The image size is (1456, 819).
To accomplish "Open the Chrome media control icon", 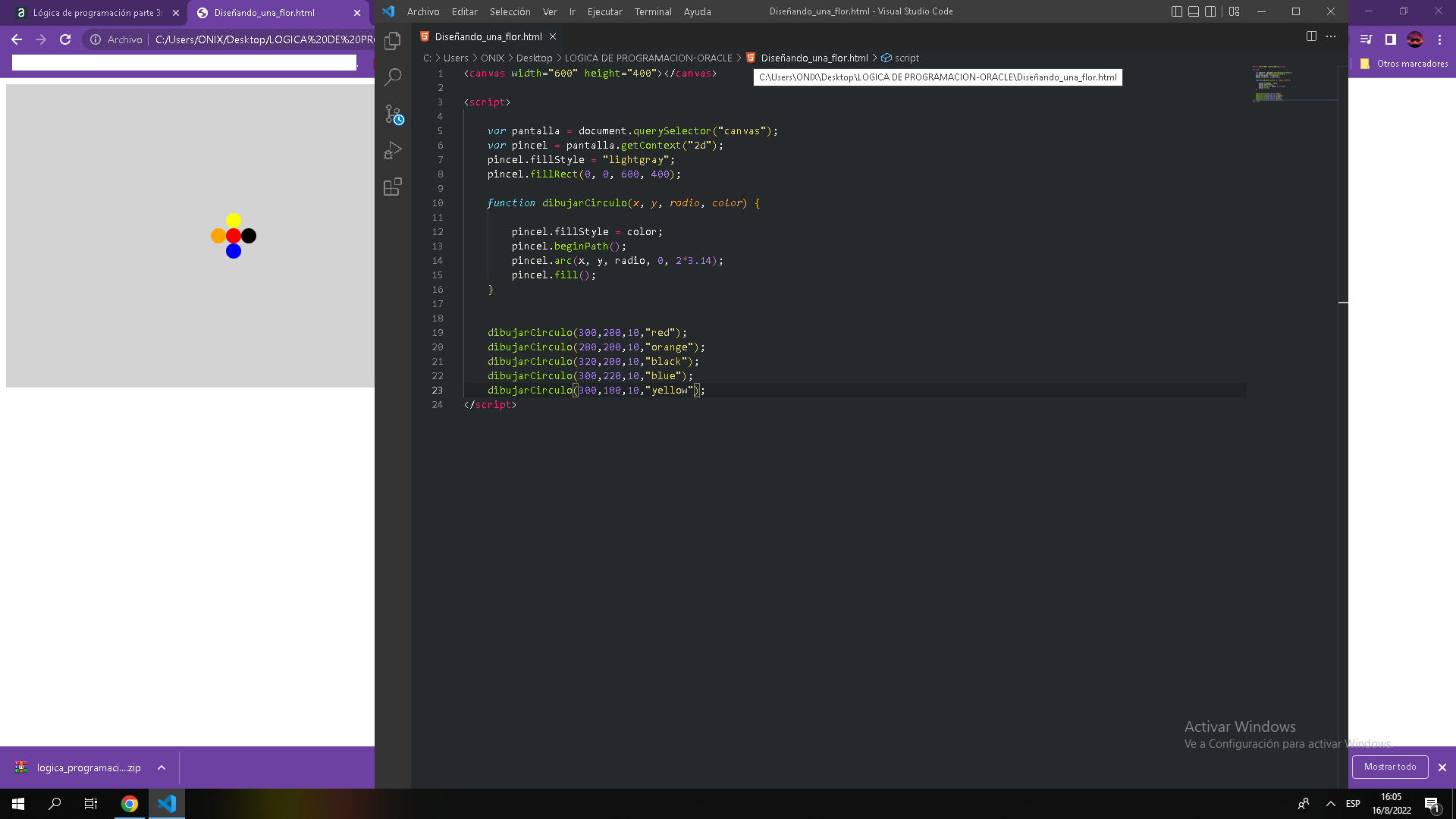I will [1367, 39].
